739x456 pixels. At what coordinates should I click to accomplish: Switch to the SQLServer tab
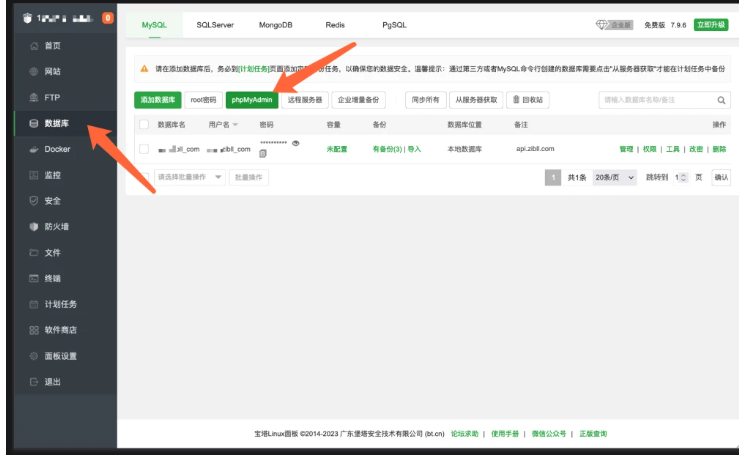[215, 24]
